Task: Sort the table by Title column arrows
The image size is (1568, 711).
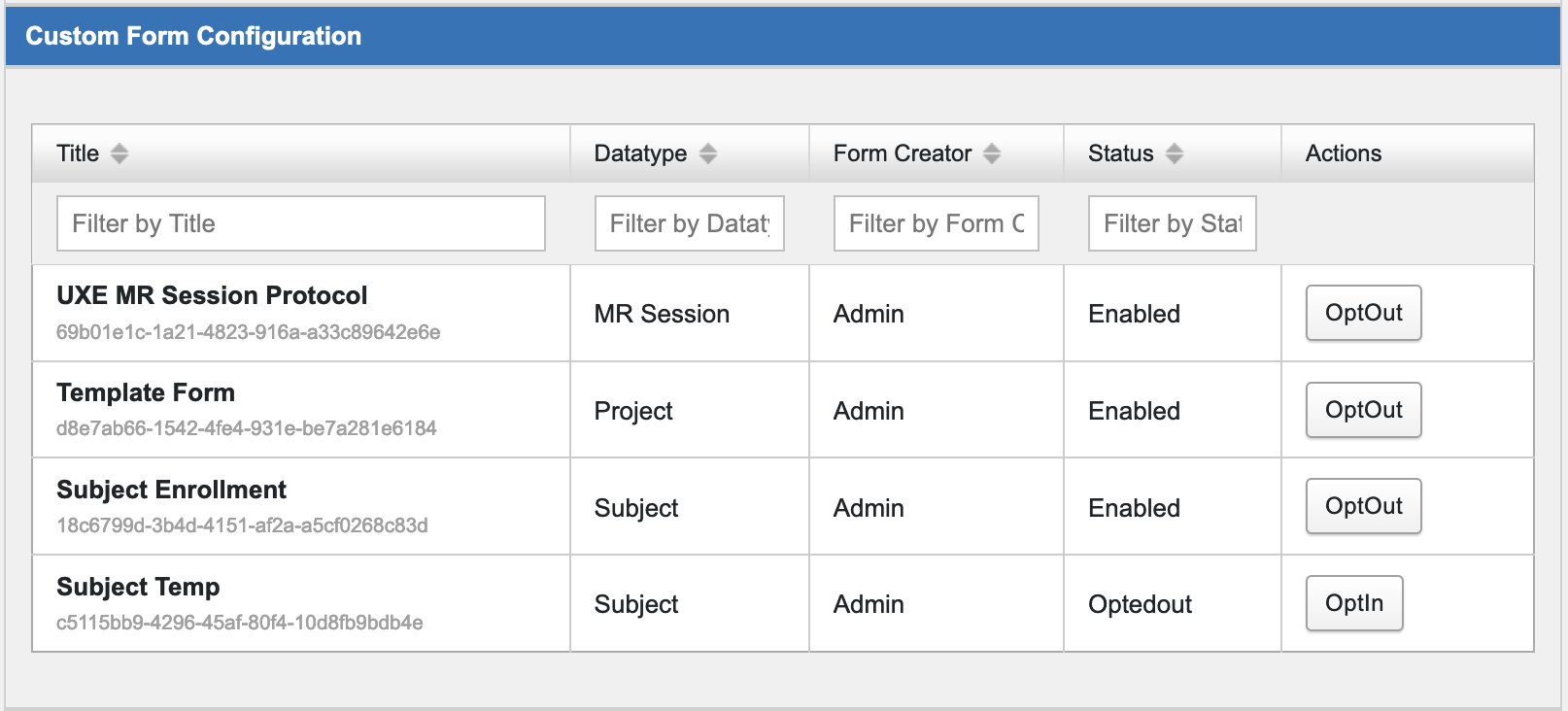Action: point(119,153)
